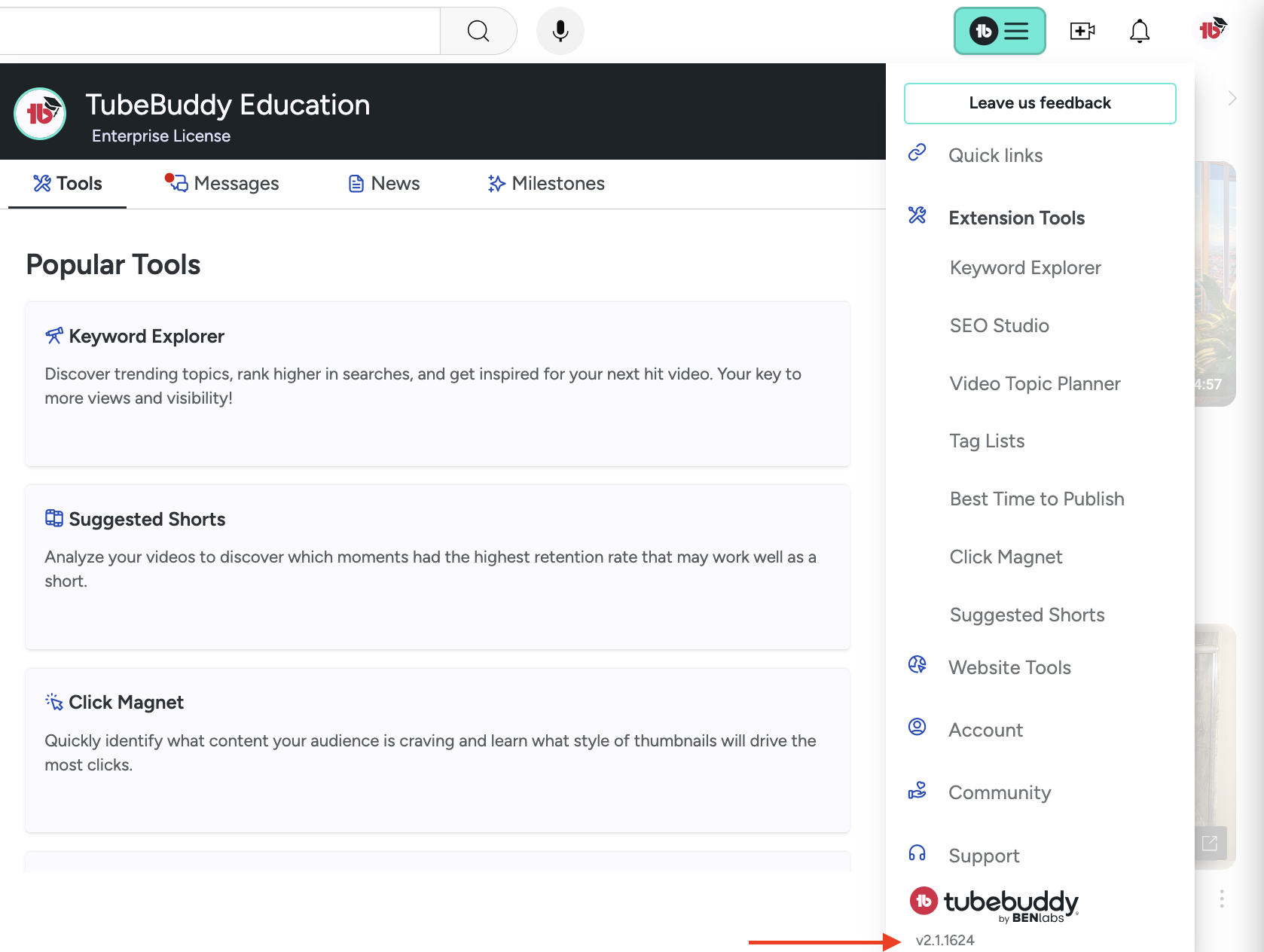The height and width of the screenshot is (952, 1264).
Task: Switch to the Messages tab
Action: (x=222, y=184)
